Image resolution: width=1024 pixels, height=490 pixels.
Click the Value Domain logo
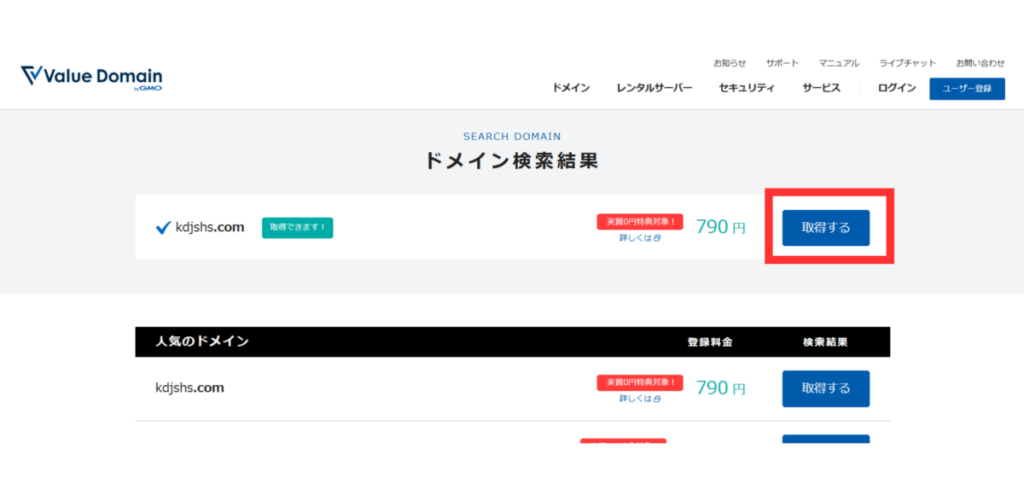pos(91,79)
